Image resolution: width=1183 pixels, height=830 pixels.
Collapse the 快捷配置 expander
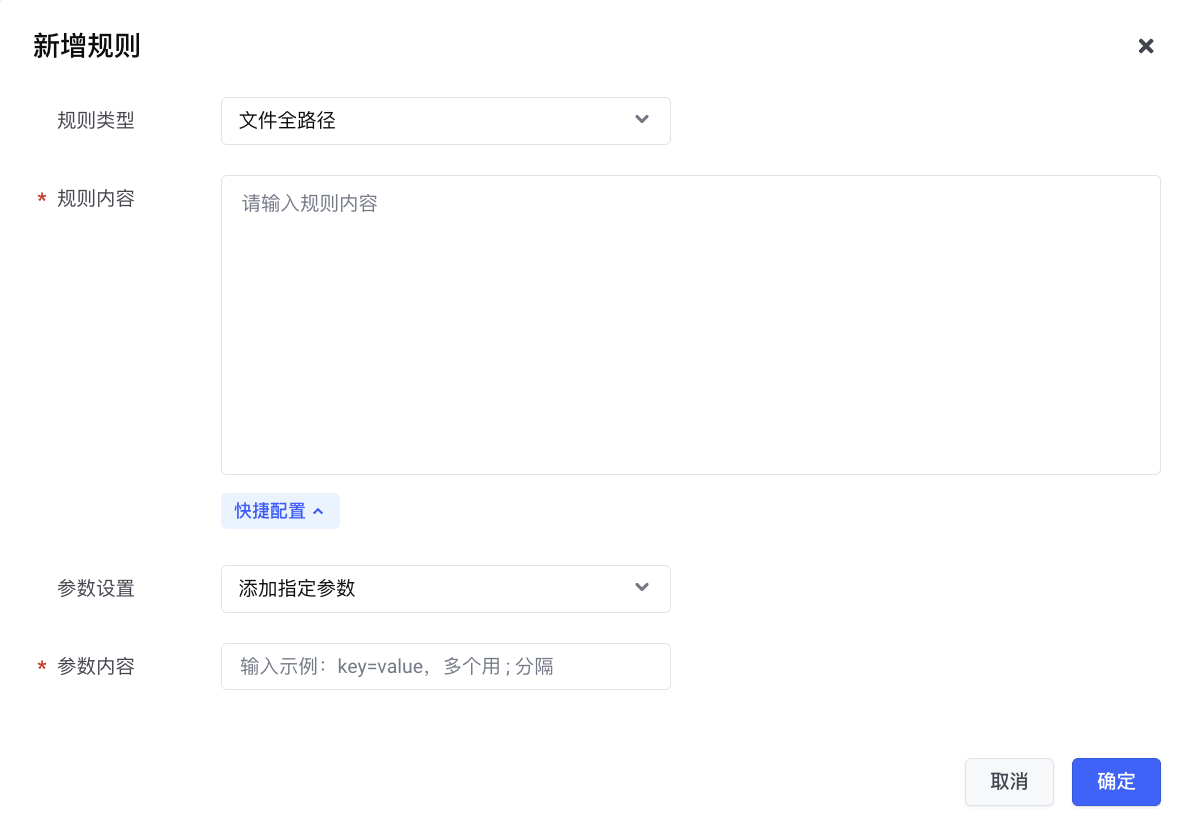(x=280, y=511)
